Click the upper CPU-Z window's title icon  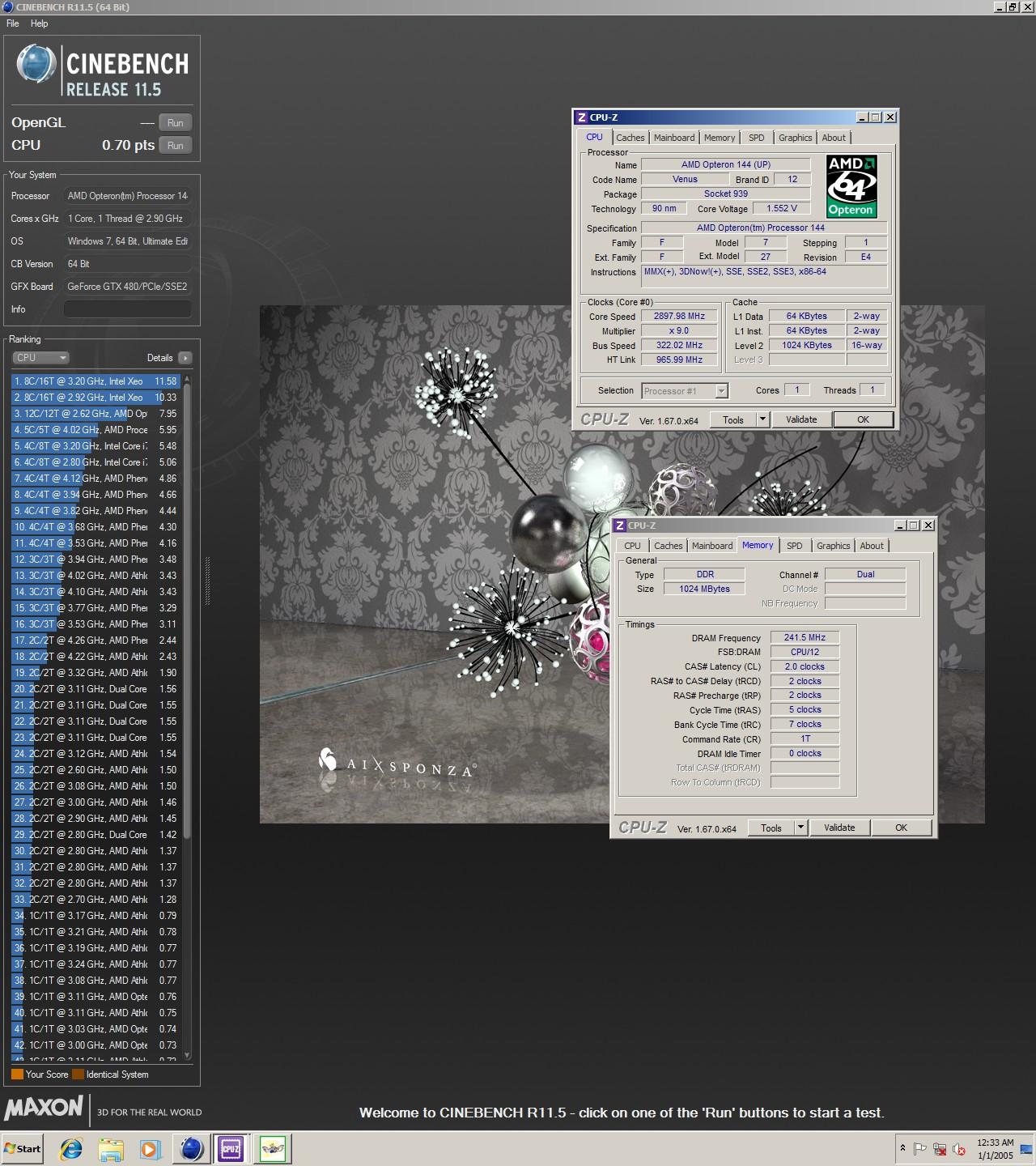(x=581, y=117)
